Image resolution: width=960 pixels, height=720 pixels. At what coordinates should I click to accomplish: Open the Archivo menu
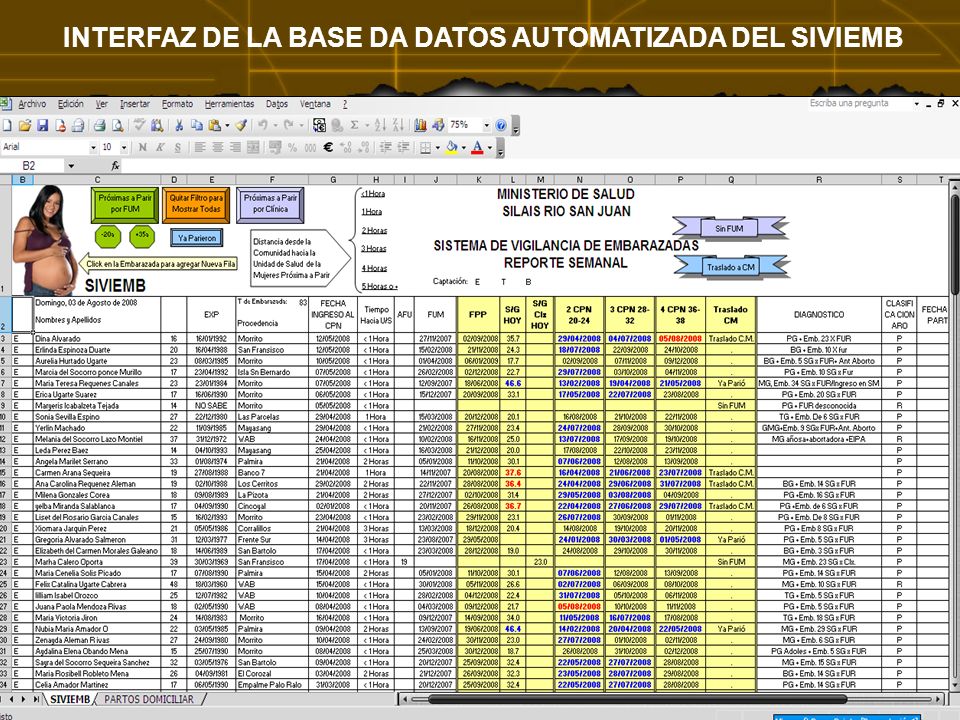pos(32,104)
